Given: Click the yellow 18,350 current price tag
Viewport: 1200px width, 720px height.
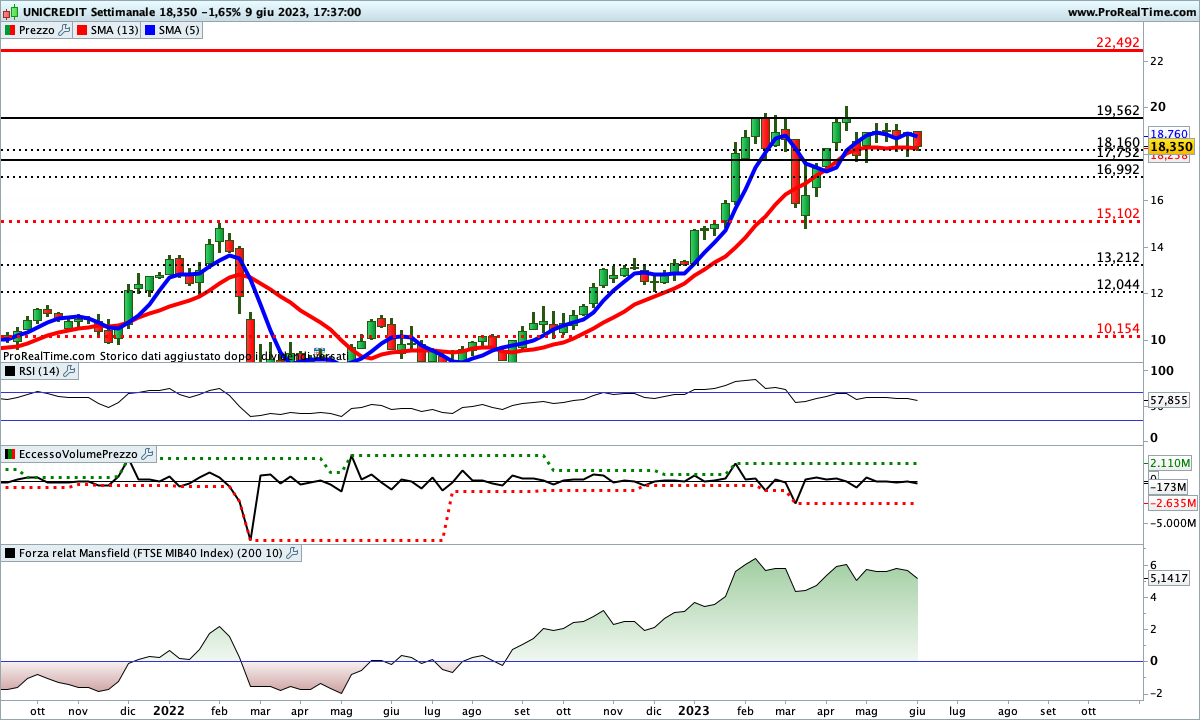Looking at the screenshot, I should coord(1169,145).
